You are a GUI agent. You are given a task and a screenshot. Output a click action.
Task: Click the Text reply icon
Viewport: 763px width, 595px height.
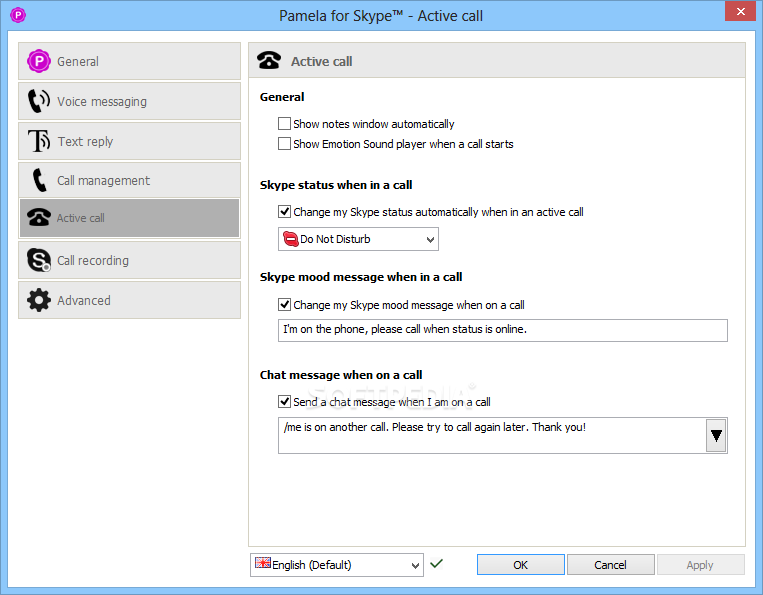(x=39, y=141)
